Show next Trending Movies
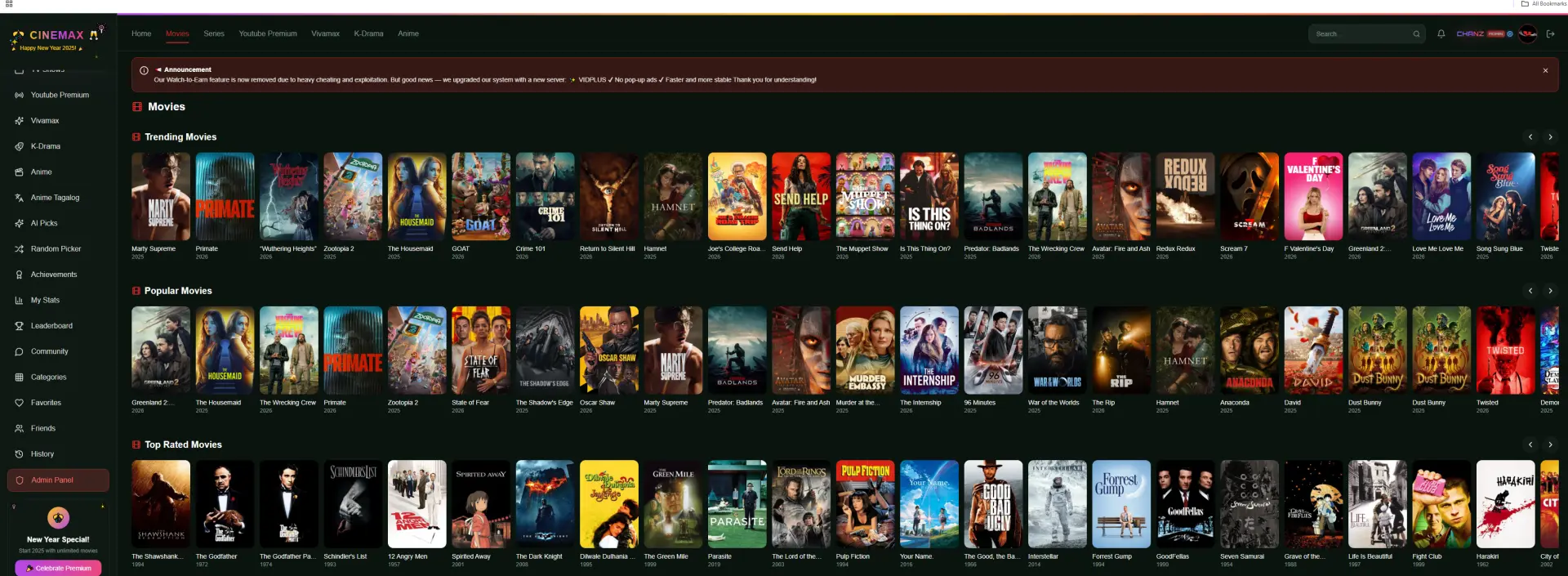The image size is (1568, 576). (1550, 137)
